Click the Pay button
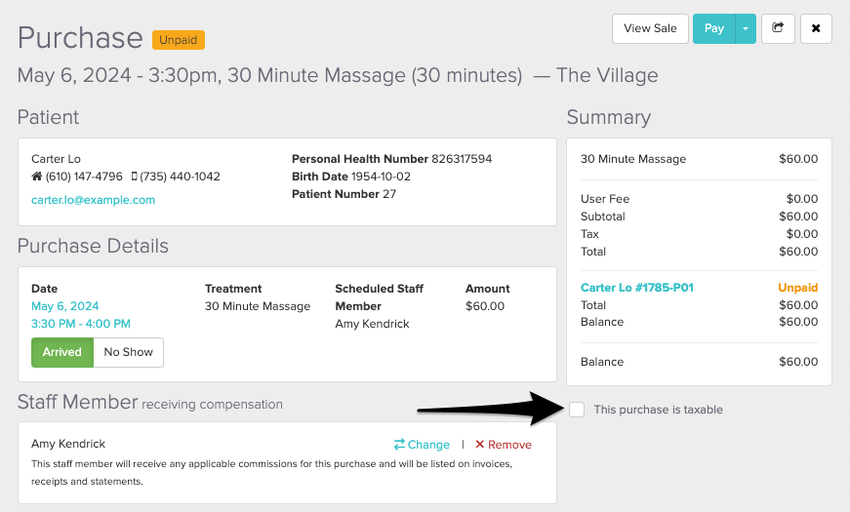Image resolution: width=850 pixels, height=512 pixels. pos(714,29)
